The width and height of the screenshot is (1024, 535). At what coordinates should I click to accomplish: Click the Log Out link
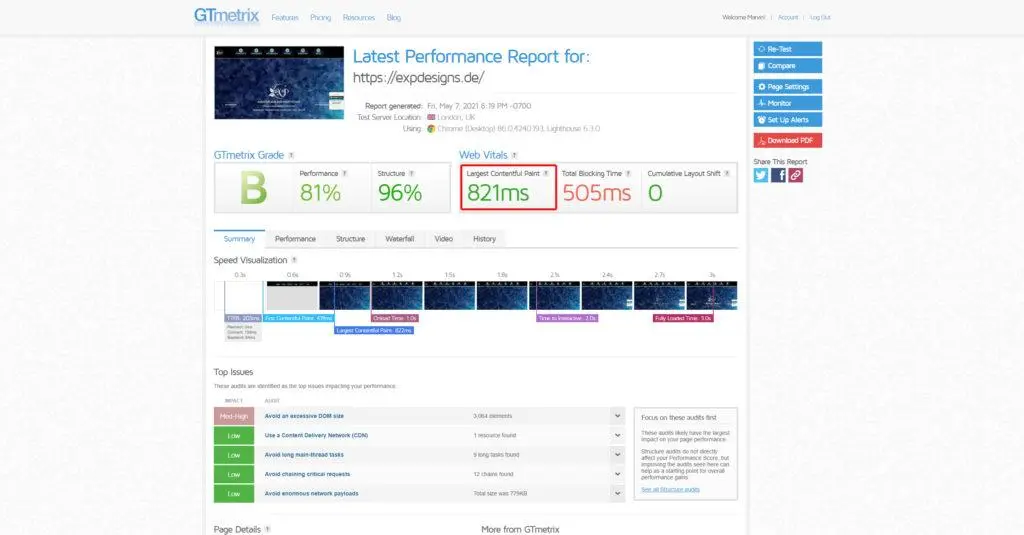click(x=820, y=18)
